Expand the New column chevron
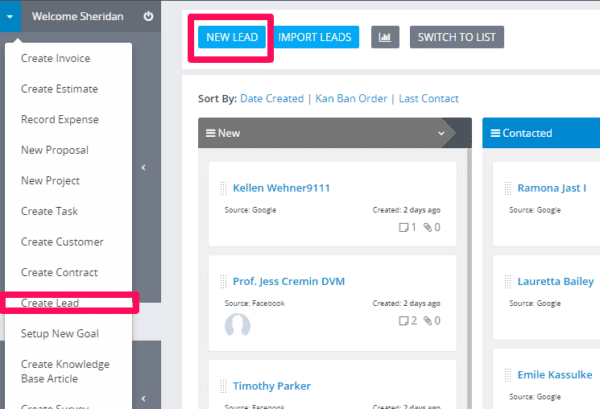The image size is (600, 409). tap(441, 133)
